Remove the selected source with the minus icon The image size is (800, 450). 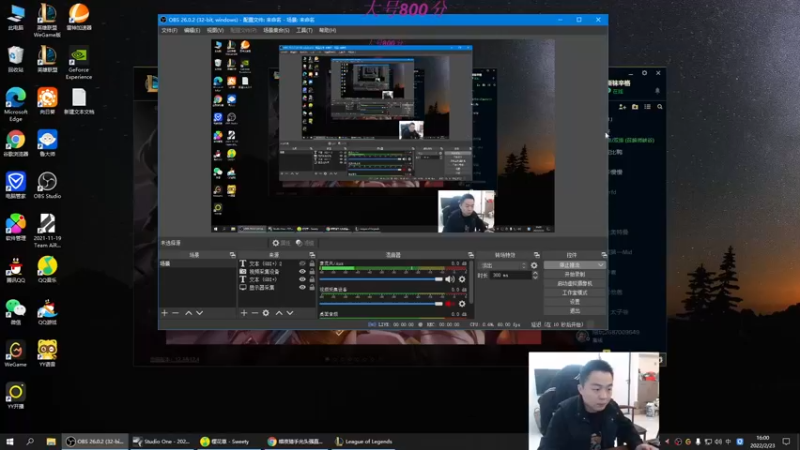pyautogui.click(x=255, y=313)
